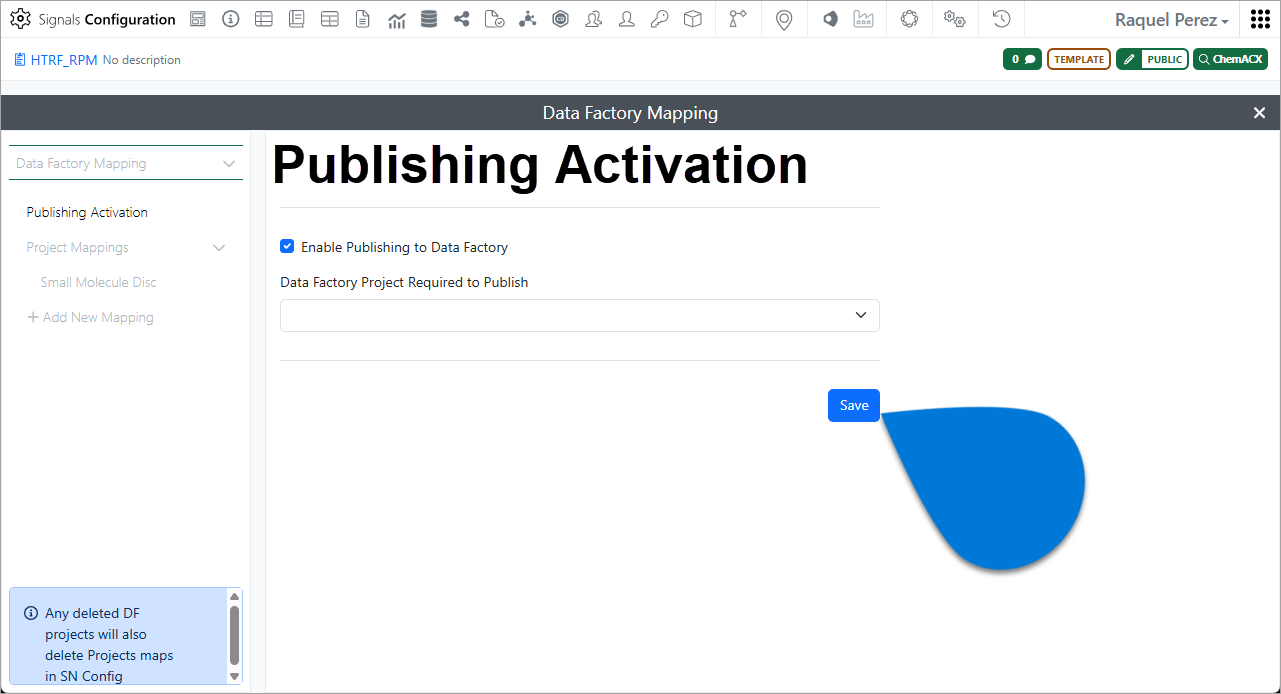This screenshot has width=1281, height=694.
Task: Open the apps grid launcher icon
Action: (1260, 19)
